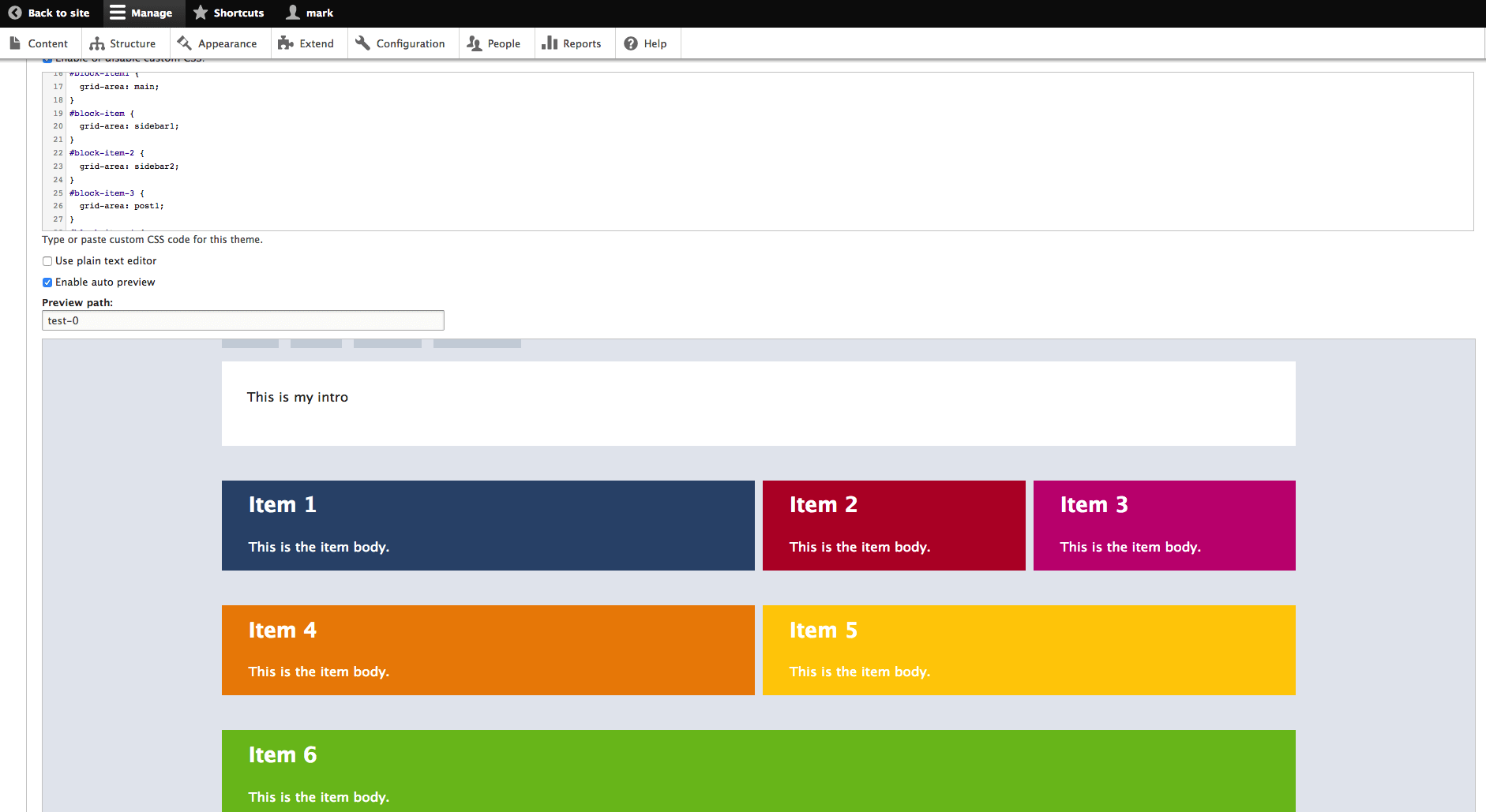This screenshot has height=812, width=1486.
Task: Open the Shortcuts star icon
Action: [x=201, y=13]
